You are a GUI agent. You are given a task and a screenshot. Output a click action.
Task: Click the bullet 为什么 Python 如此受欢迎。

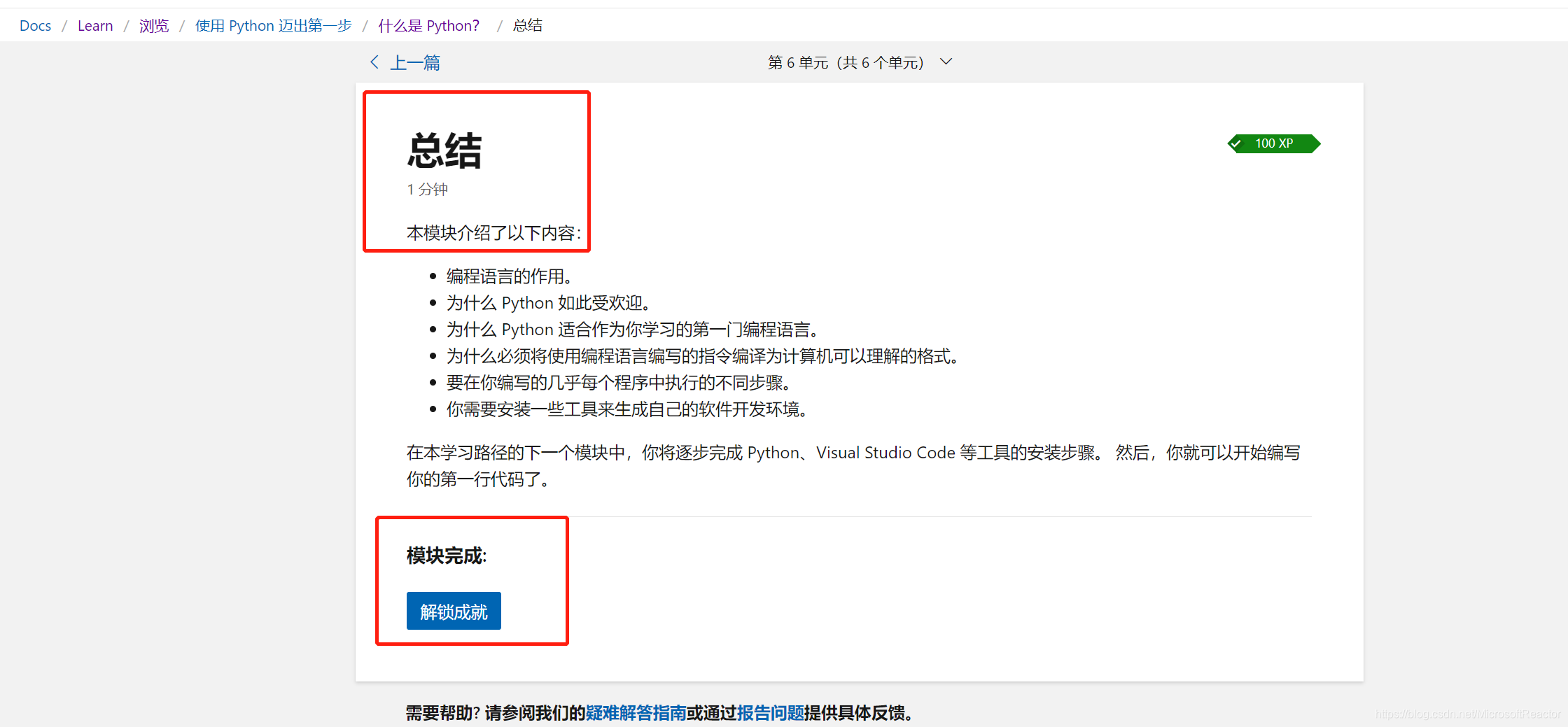click(x=549, y=303)
